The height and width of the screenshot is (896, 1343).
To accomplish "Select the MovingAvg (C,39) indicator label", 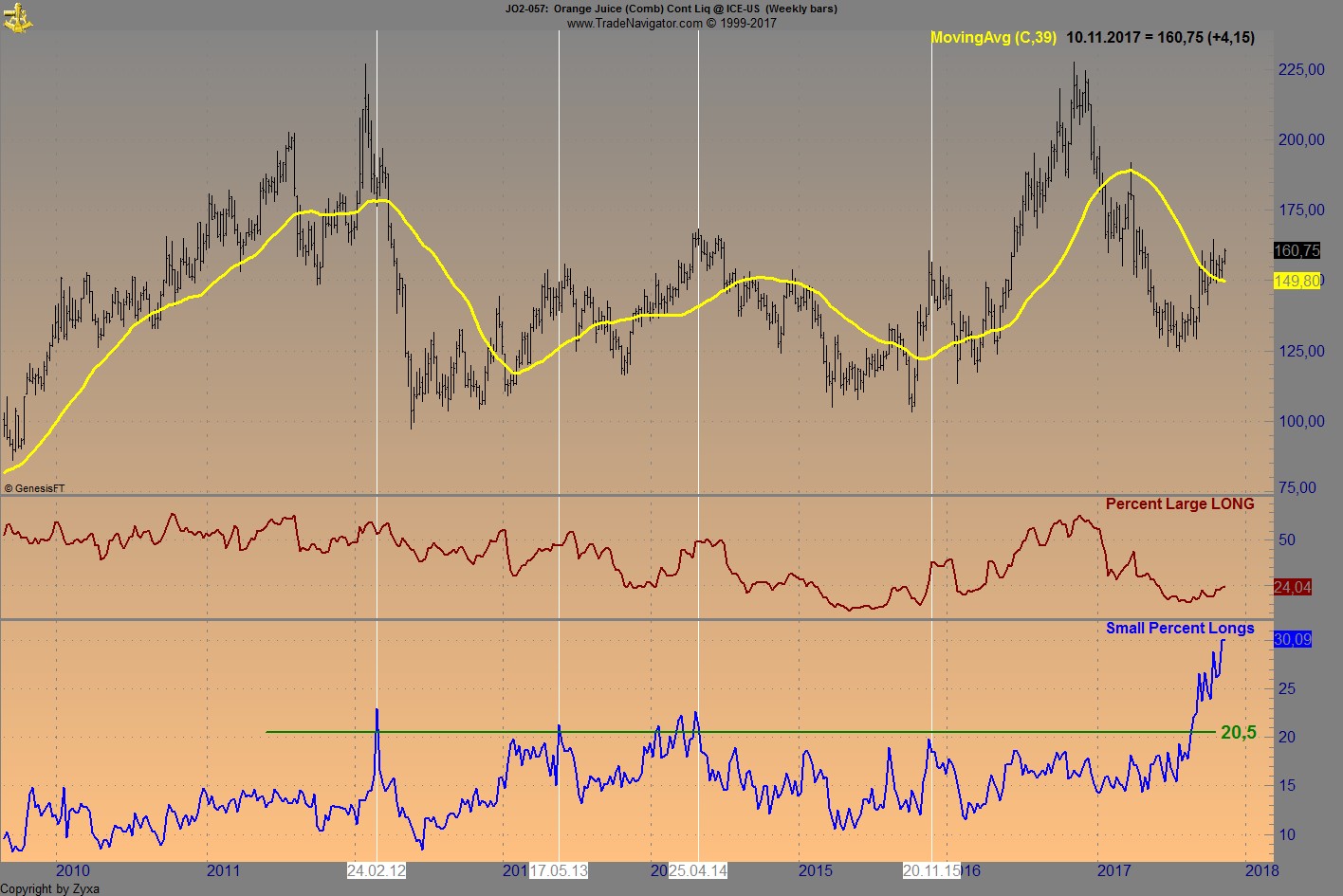I will point(993,38).
